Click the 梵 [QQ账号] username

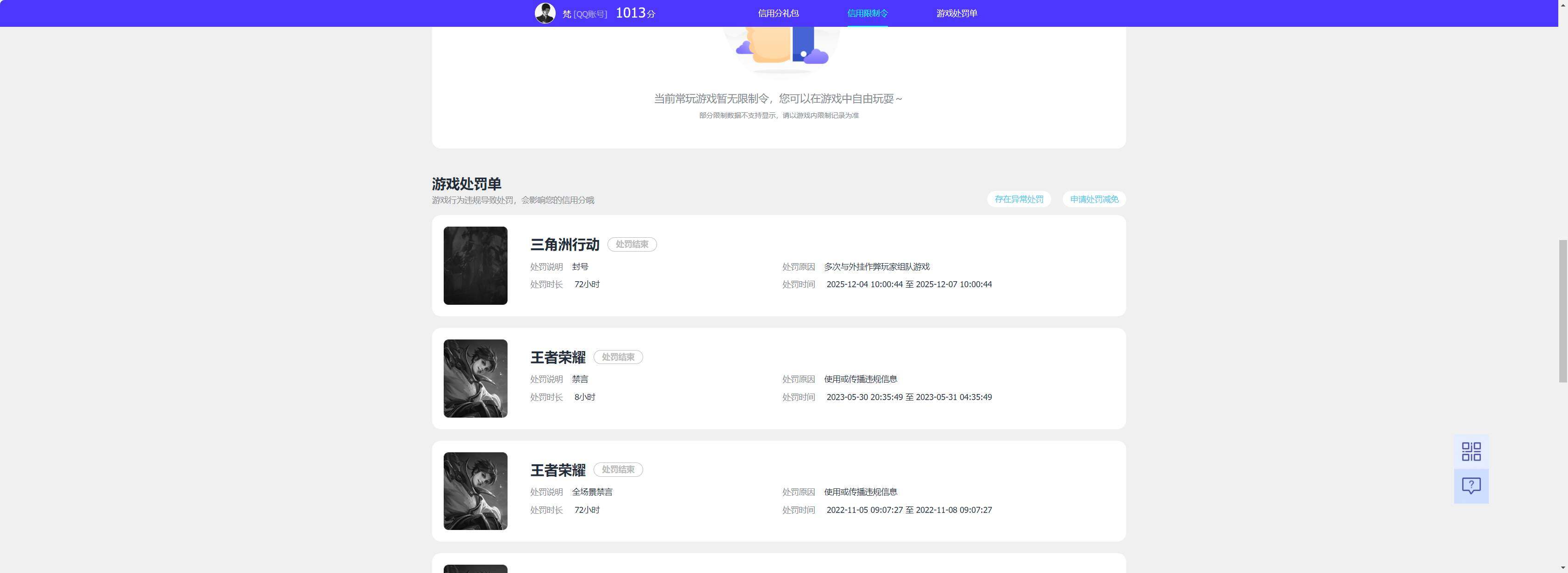click(x=585, y=14)
